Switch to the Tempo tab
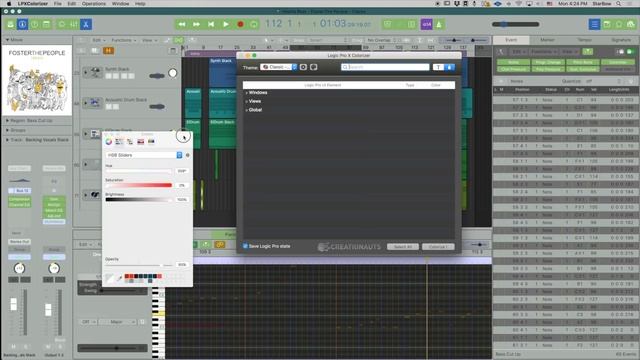Screen dimensions: 640x360 [584, 40]
